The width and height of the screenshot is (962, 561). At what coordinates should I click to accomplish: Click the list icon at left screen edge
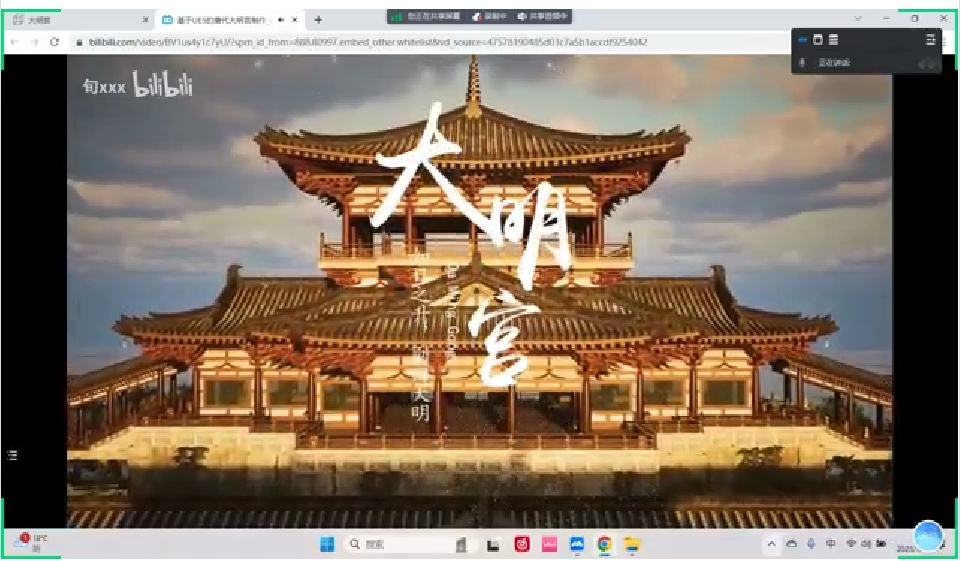12,455
